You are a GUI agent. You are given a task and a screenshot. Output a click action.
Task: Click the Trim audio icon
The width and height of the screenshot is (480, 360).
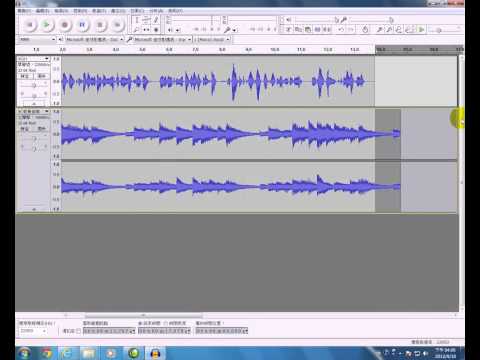click(x=318, y=30)
